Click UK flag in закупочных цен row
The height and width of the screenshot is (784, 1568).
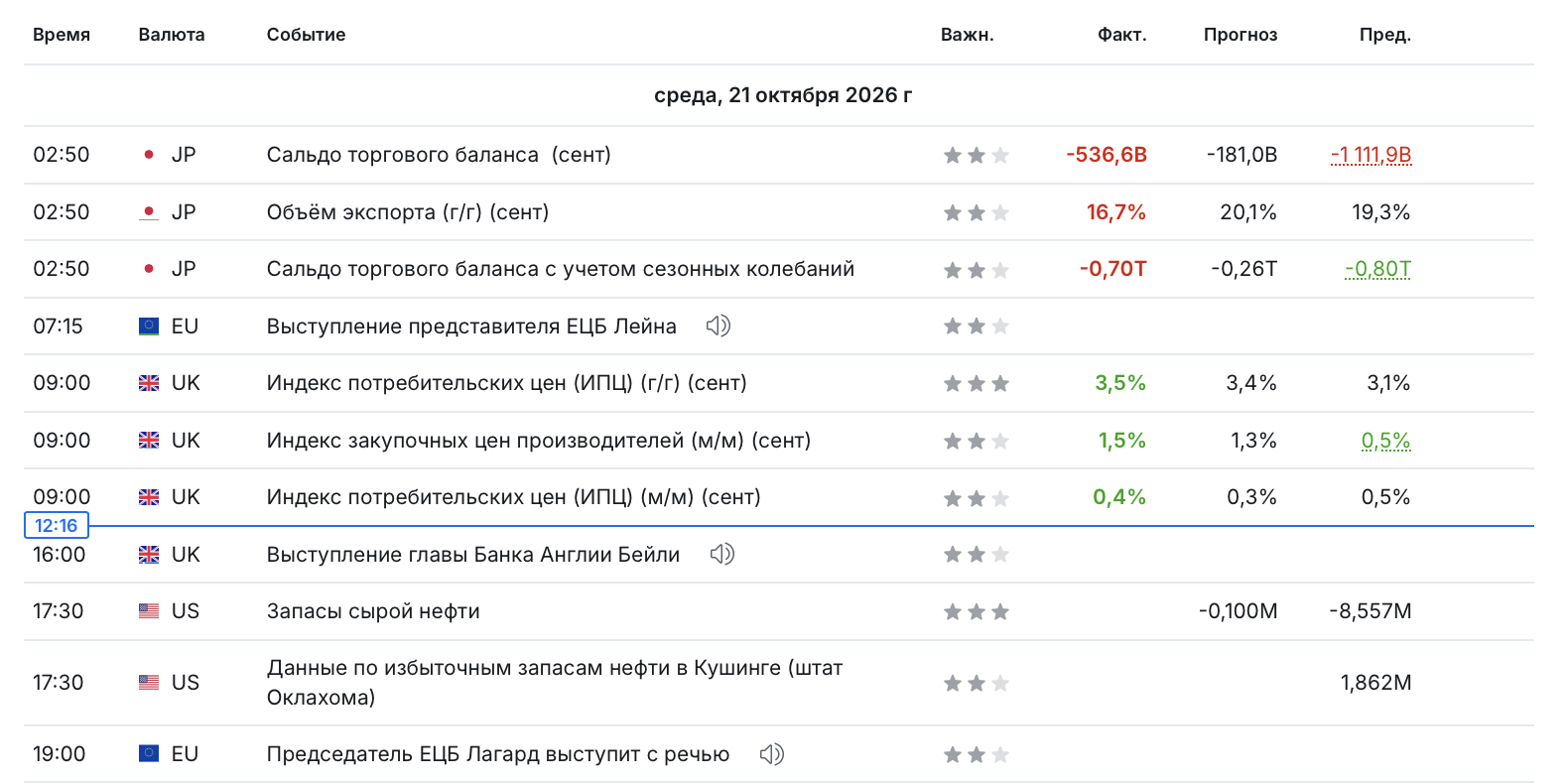(149, 441)
